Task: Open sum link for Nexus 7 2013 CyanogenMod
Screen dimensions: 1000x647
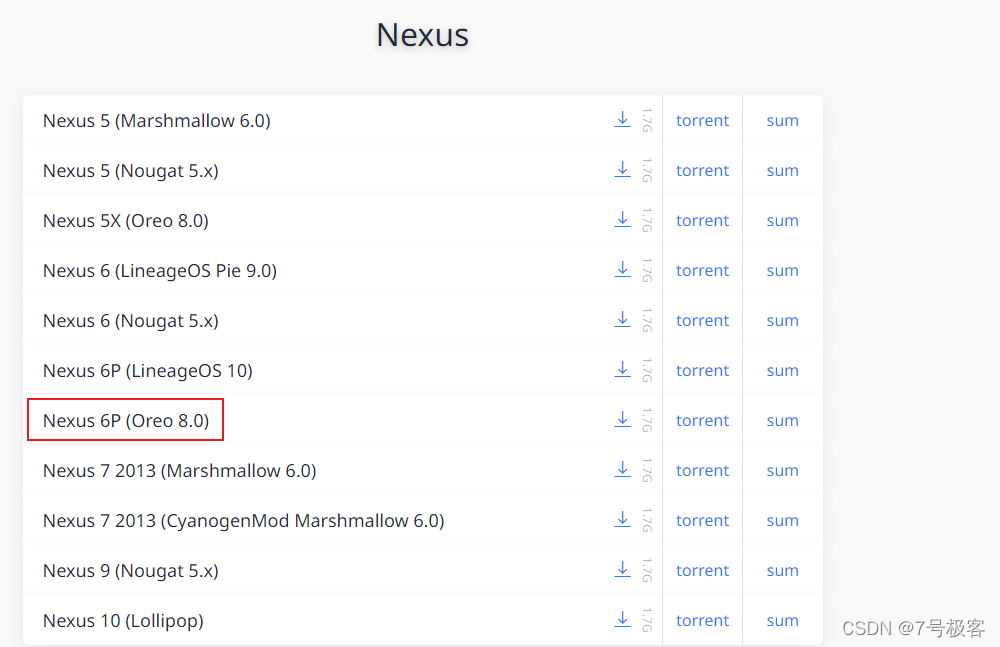Action: pyautogui.click(x=783, y=520)
